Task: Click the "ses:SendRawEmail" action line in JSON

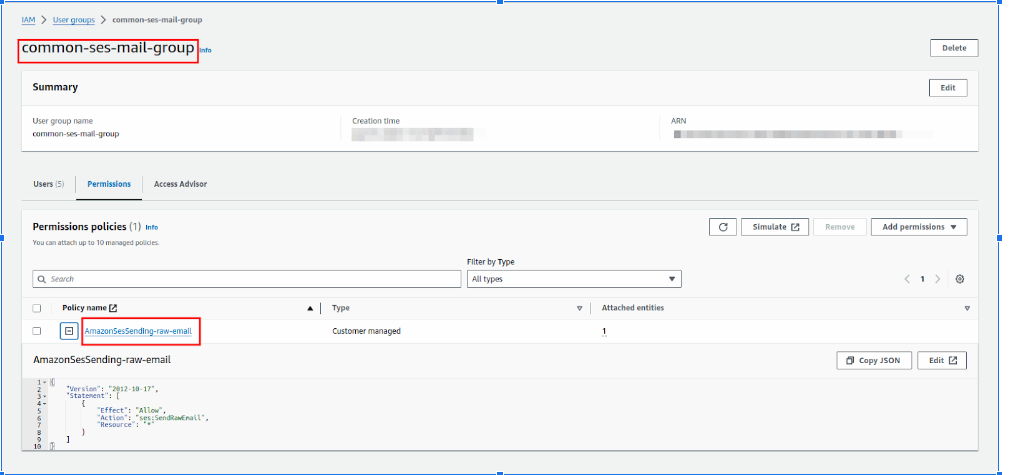Action: 153,417
